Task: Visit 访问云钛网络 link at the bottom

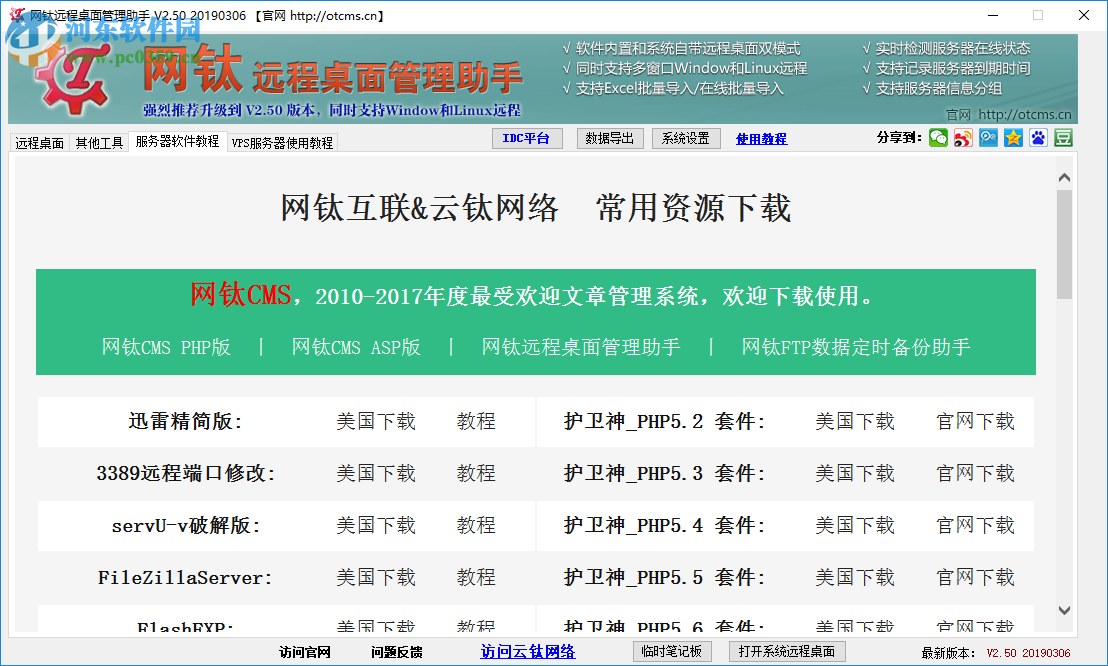Action: 528,650
